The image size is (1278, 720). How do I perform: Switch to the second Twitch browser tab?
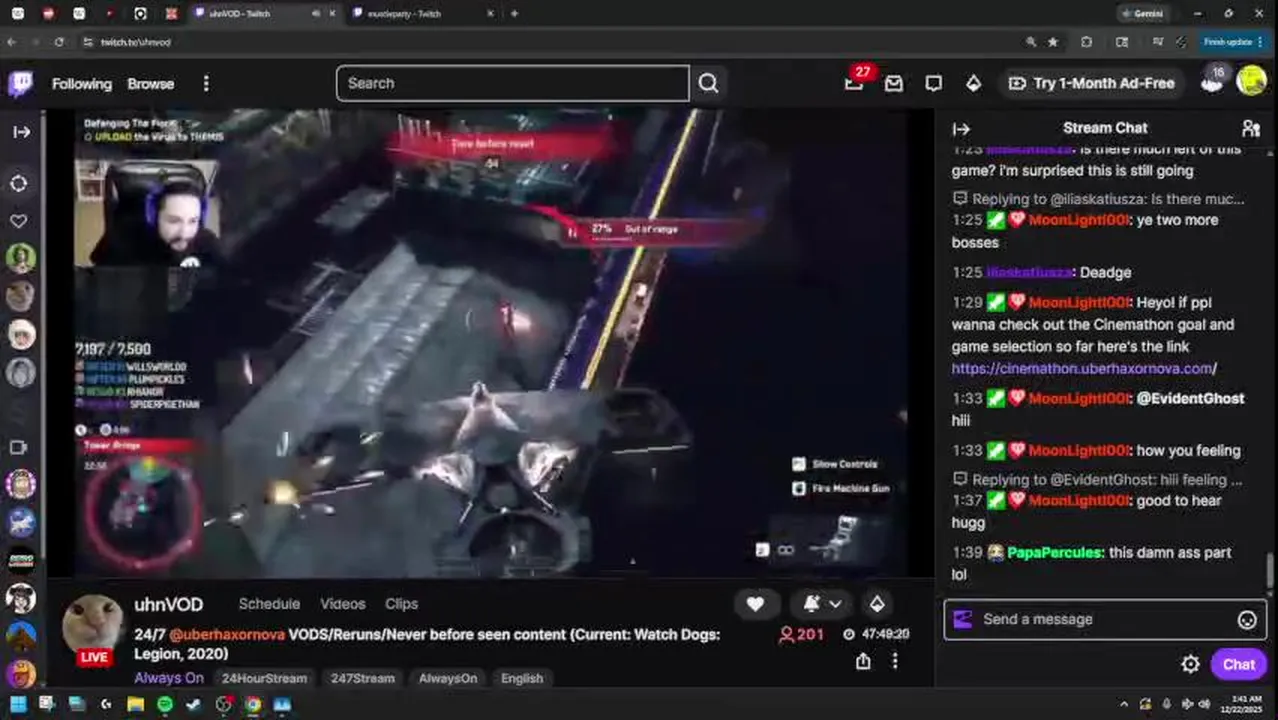pyautogui.click(x=425, y=14)
